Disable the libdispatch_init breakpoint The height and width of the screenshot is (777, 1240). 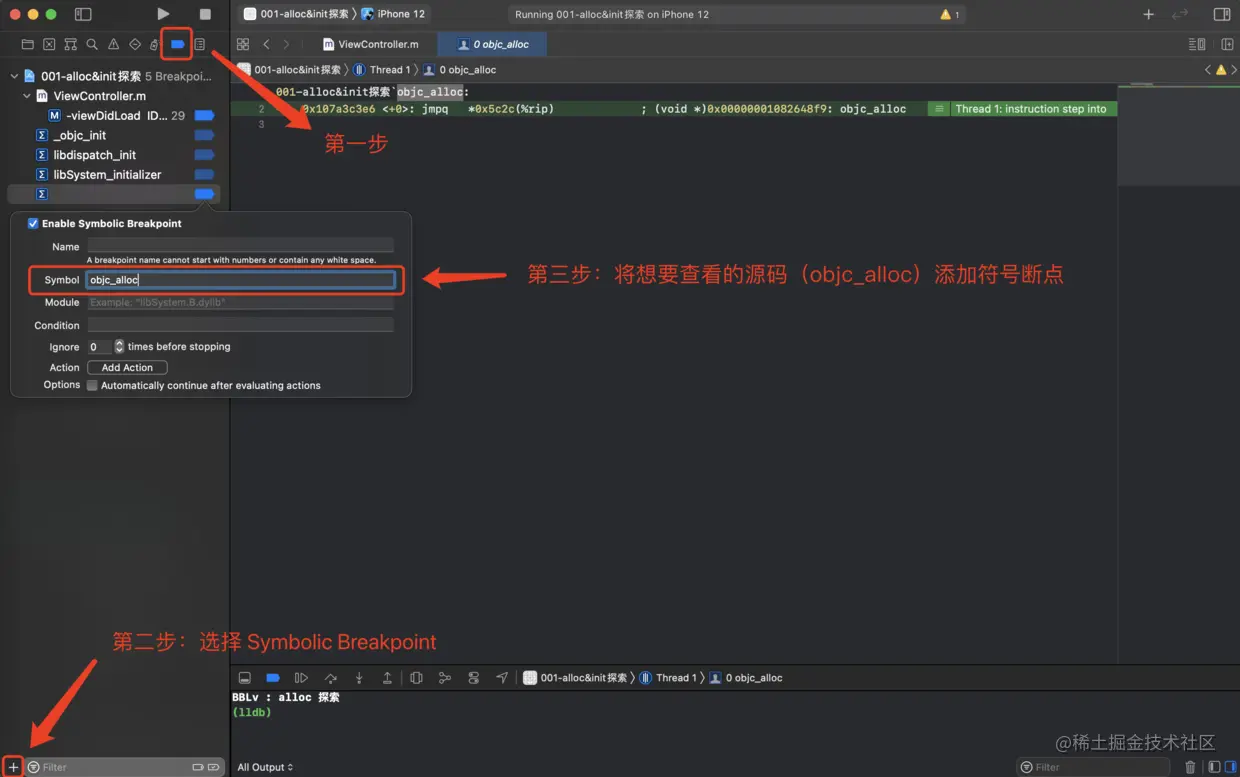pyautogui.click(x=204, y=155)
